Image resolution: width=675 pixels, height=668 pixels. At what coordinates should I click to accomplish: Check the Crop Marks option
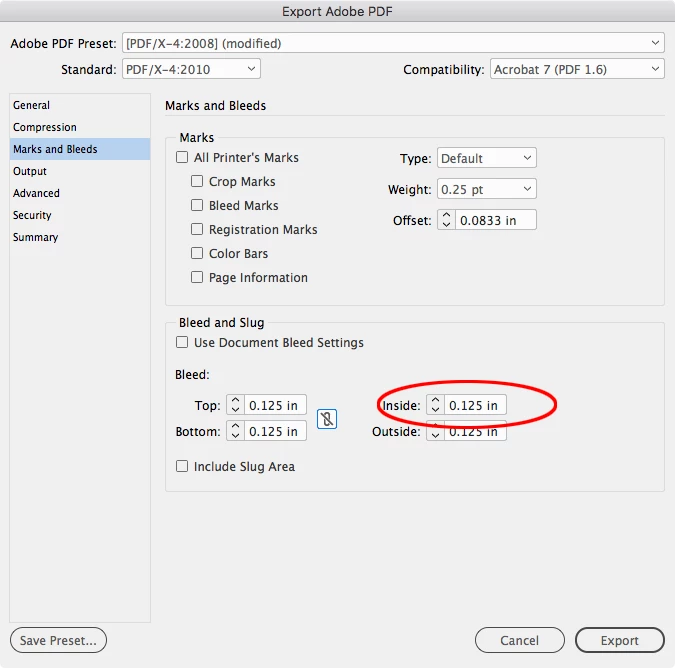pyautogui.click(x=197, y=181)
